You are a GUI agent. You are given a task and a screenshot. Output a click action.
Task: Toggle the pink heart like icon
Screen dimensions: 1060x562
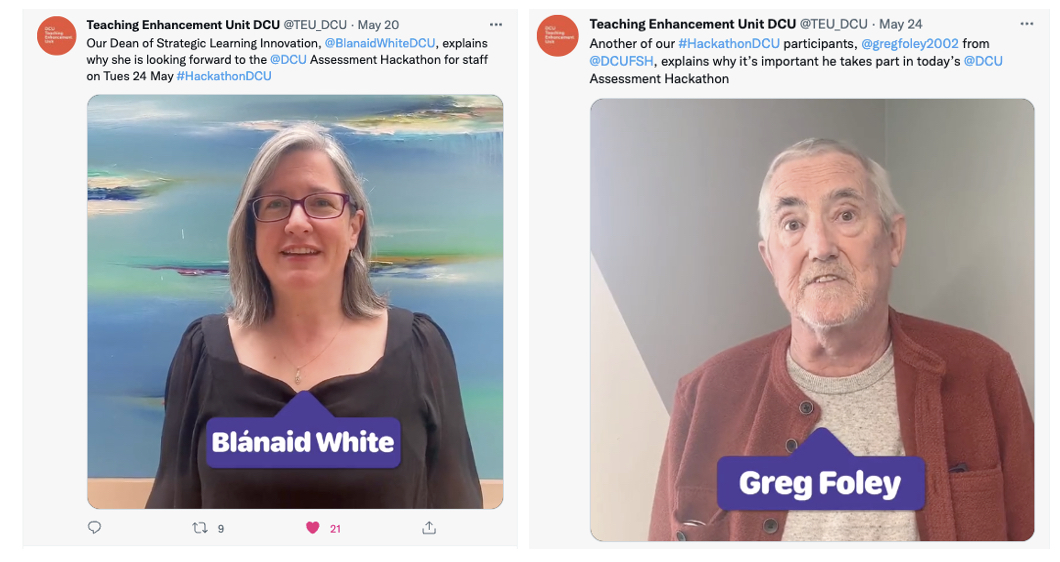312,528
